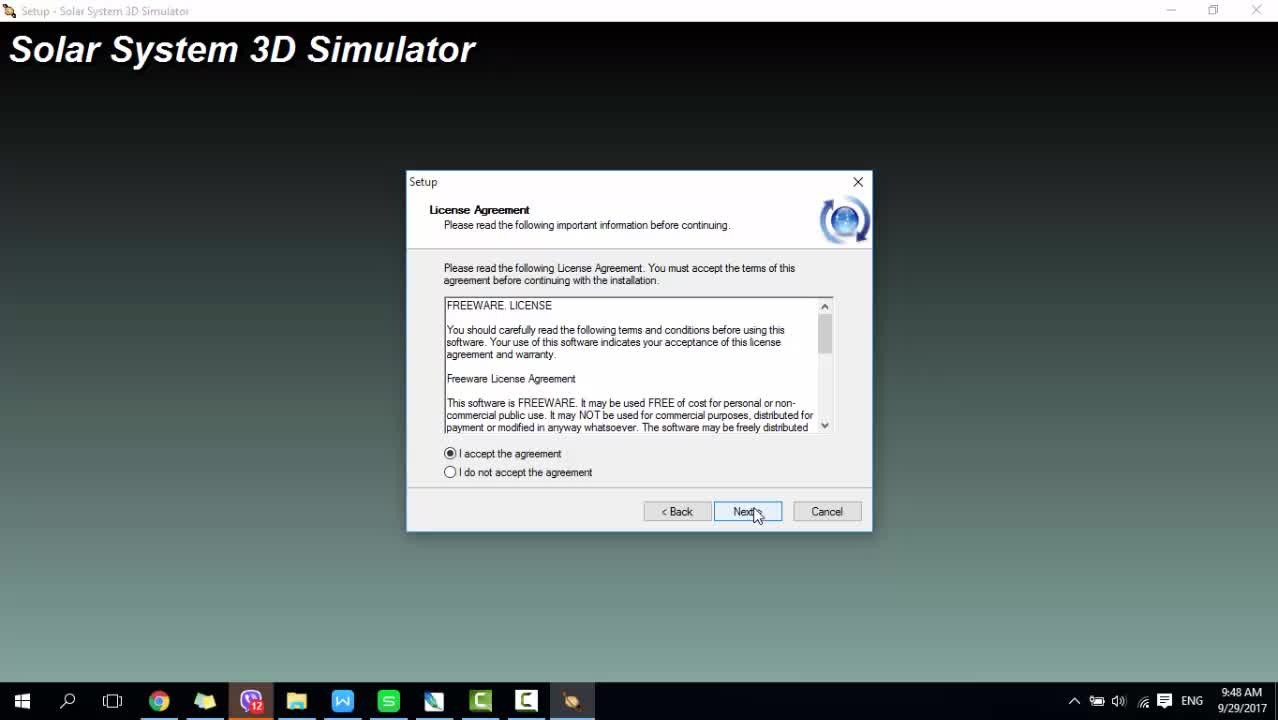
Task: Restore down the installer window
Action: click(x=1213, y=10)
